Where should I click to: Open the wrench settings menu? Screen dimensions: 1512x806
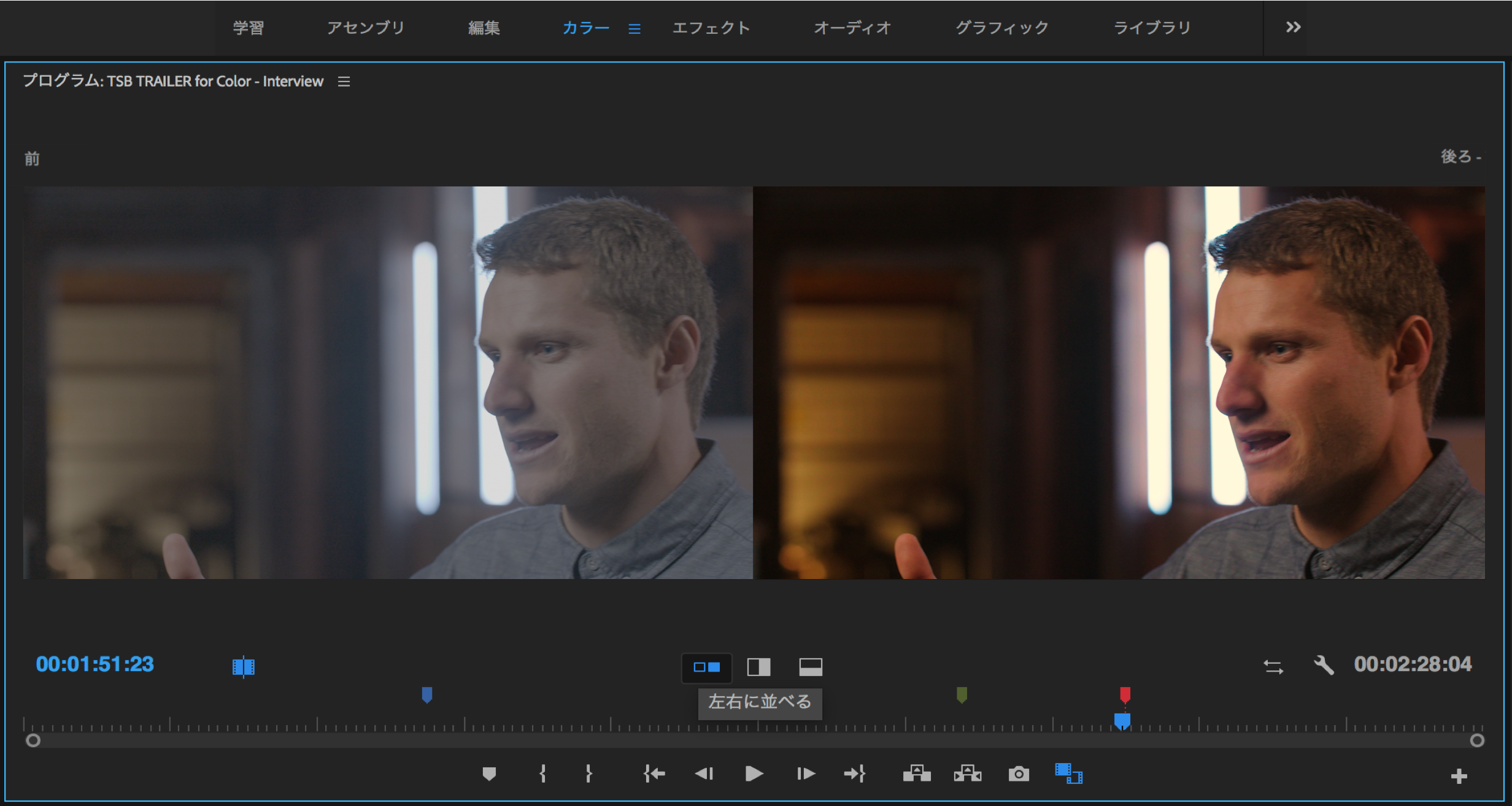point(1324,666)
